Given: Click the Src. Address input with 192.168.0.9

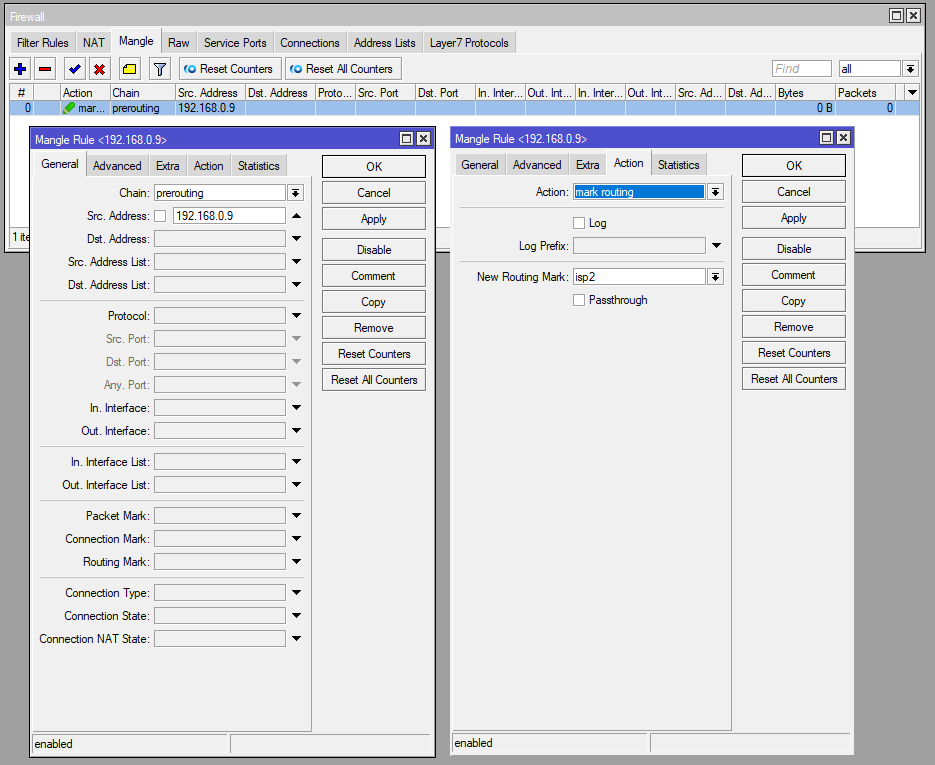Looking at the screenshot, I should [230, 216].
